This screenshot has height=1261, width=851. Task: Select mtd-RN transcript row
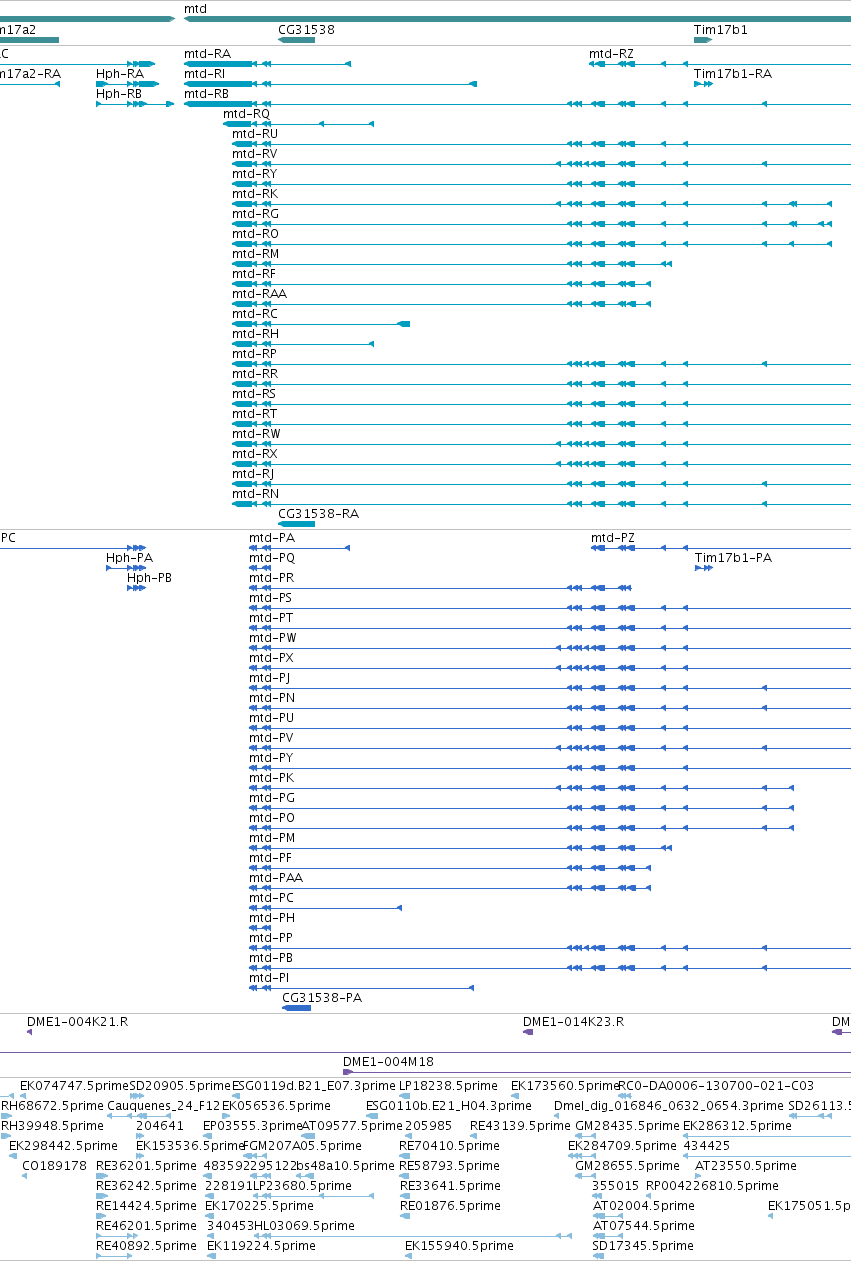point(255,493)
